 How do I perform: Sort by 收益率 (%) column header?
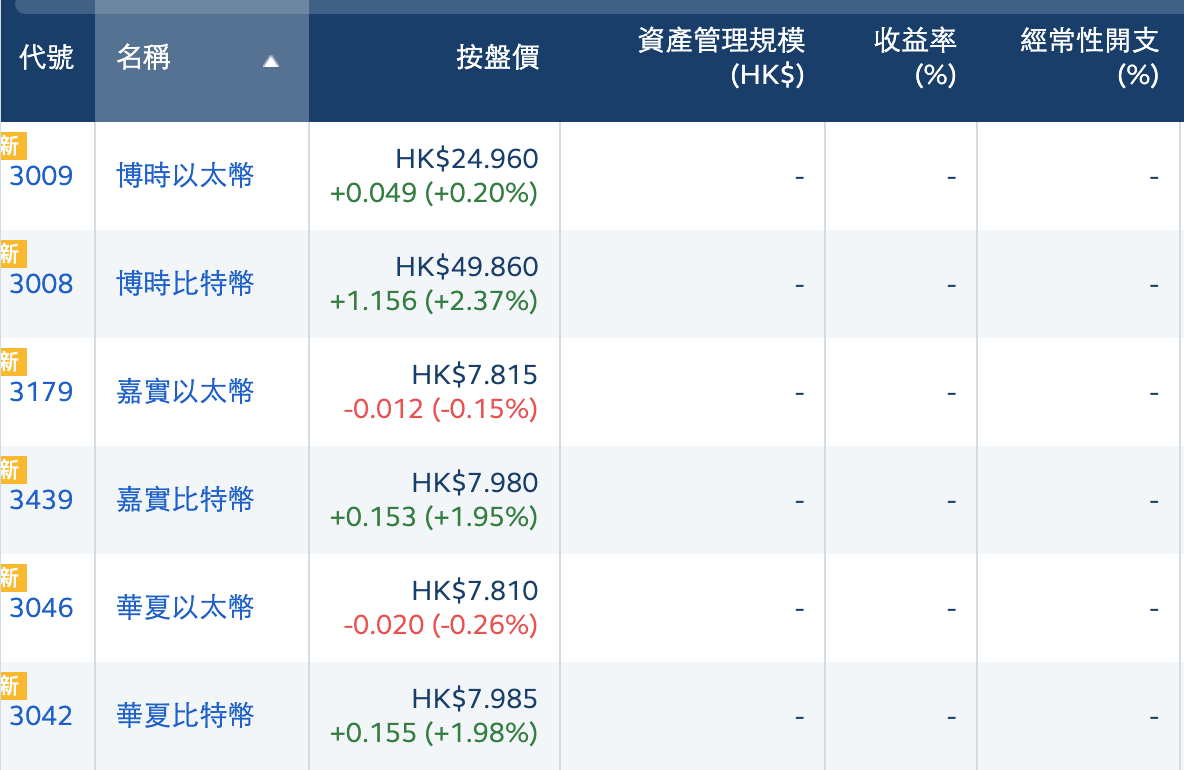coord(915,58)
